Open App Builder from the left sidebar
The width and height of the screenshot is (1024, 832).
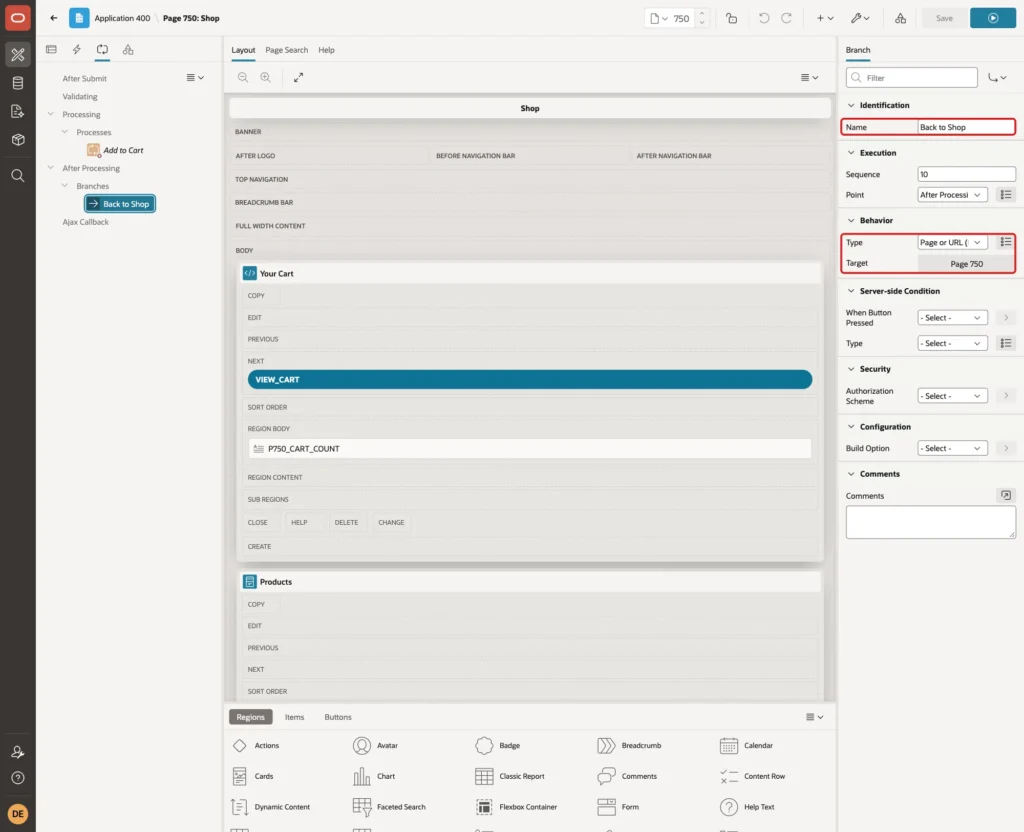(18, 55)
